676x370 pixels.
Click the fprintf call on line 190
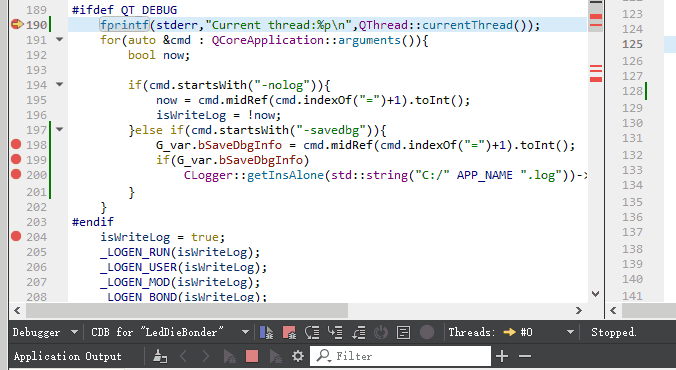[125, 25]
